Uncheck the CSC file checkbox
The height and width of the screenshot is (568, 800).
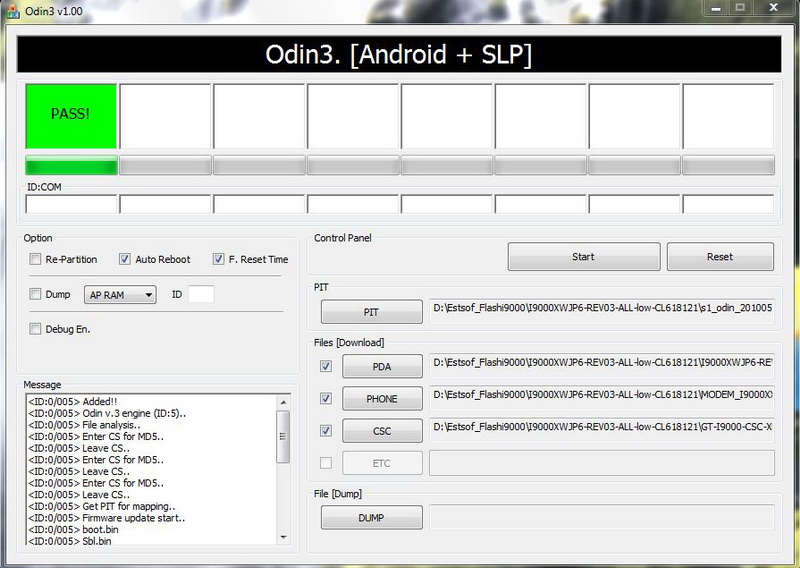click(x=326, y=431)
